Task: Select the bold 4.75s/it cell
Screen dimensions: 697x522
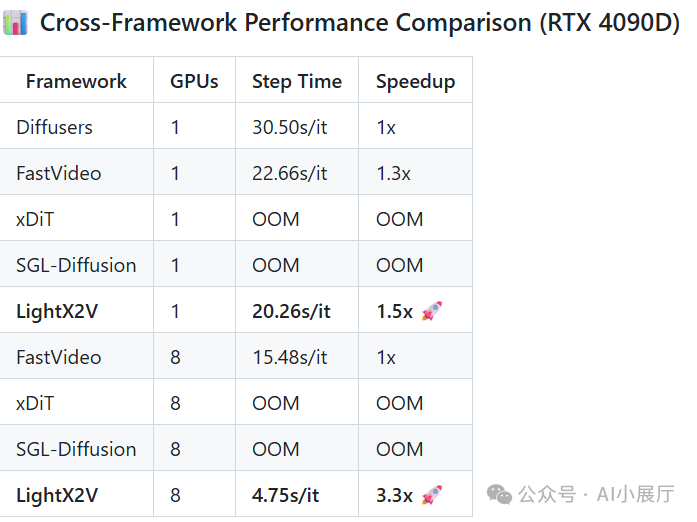Action: pos(286,495)
